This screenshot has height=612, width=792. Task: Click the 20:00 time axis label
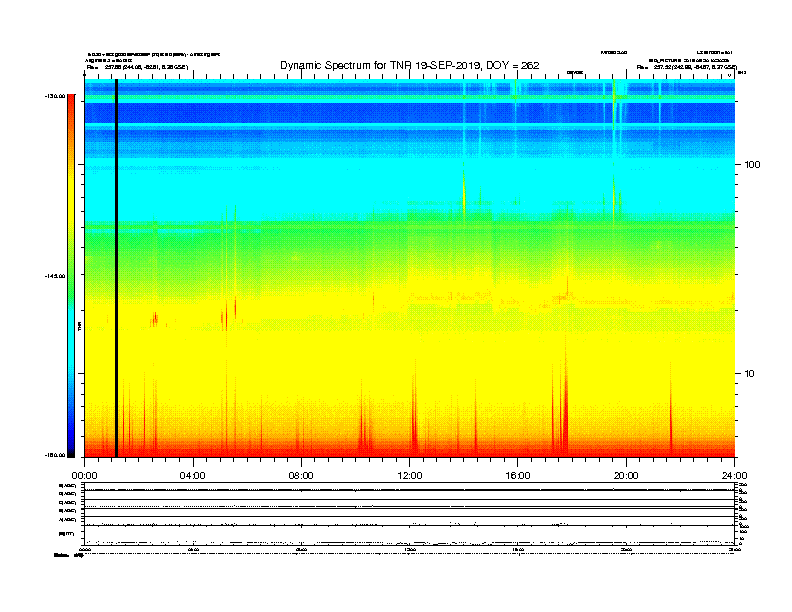pyautogui.click(x=626, y=476)
